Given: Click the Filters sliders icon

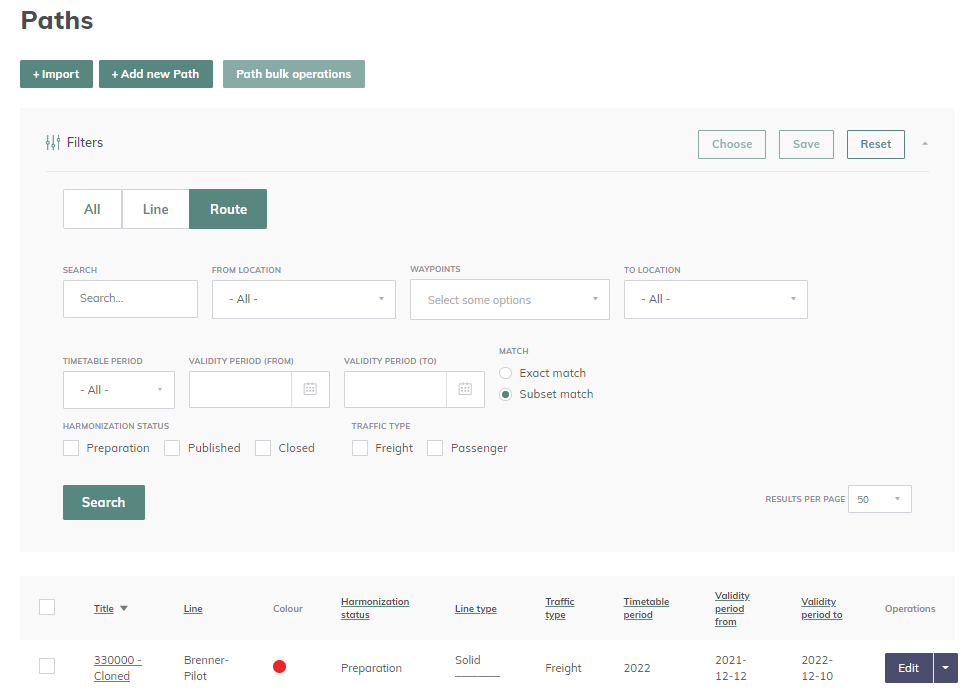Looking at the screenshot, I should [x=53, y=143].
